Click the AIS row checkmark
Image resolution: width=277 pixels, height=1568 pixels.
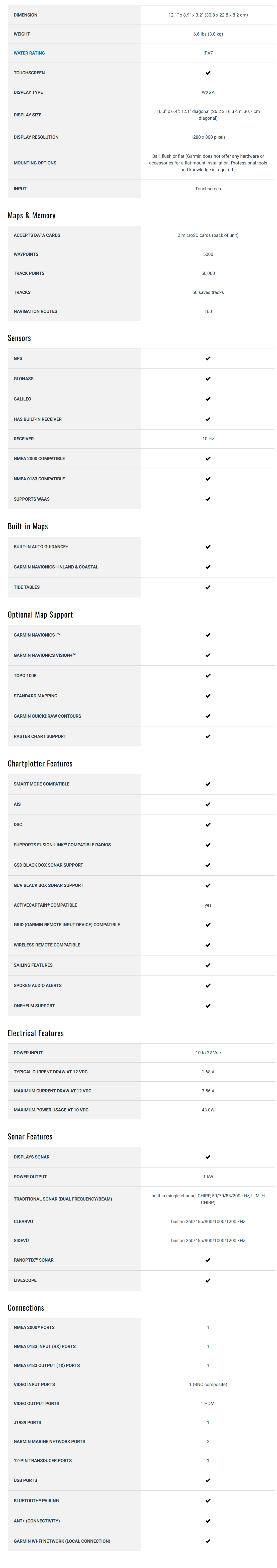click(208, 804)
